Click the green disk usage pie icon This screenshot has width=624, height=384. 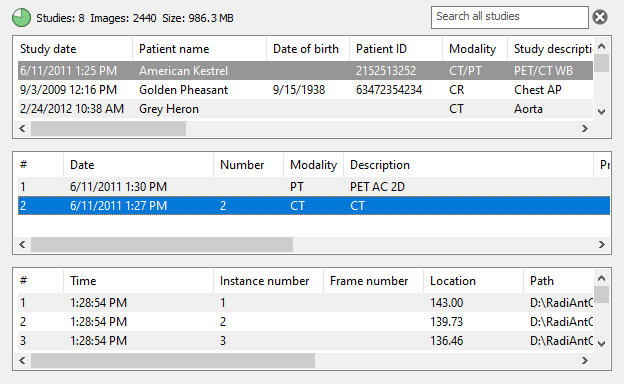pyautogui.click(x=21, y=18)
